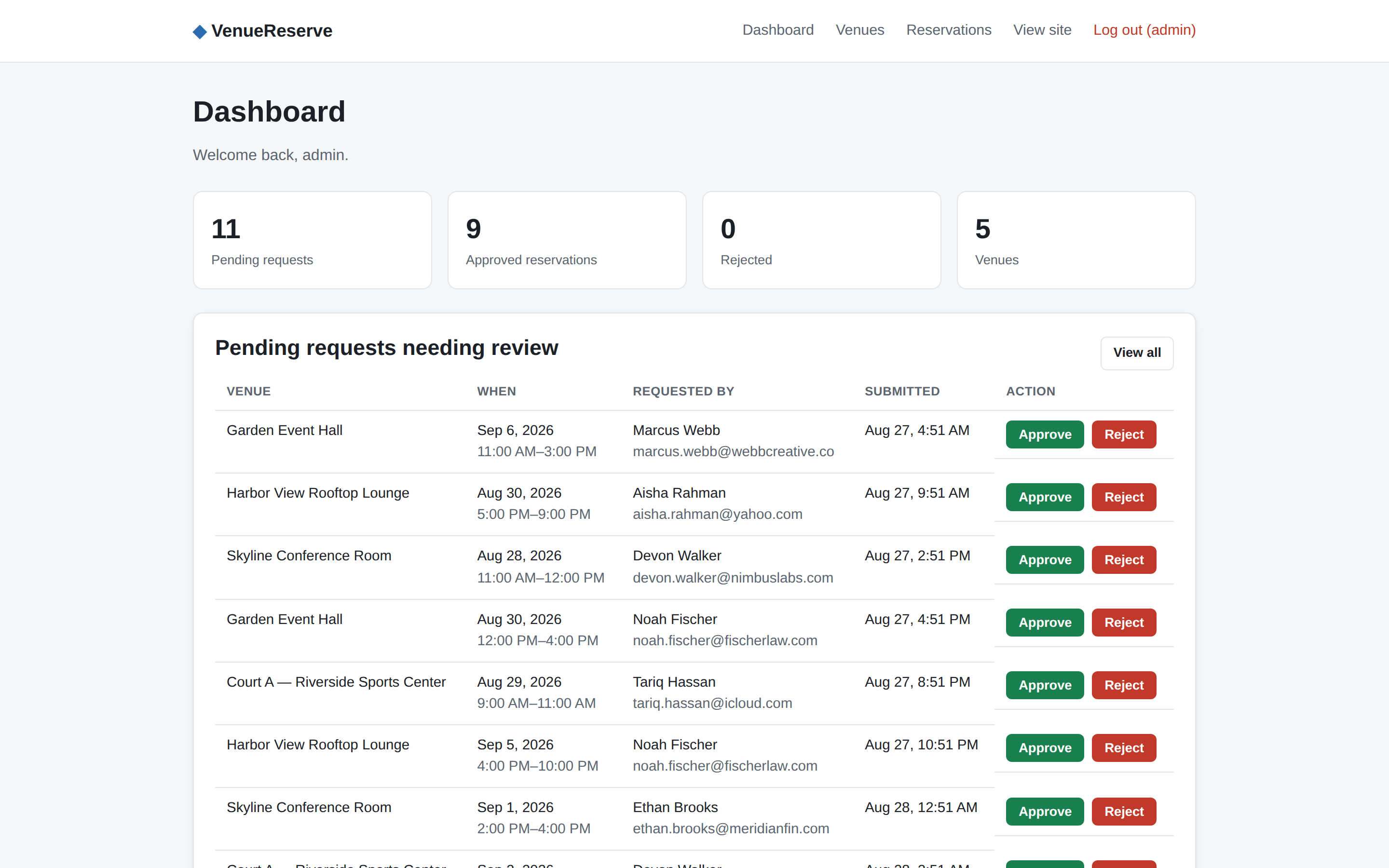Select the 5 Venues stat card
Image resolution: width=1389 pixels, height=868 pixels.
(1076, 240)
